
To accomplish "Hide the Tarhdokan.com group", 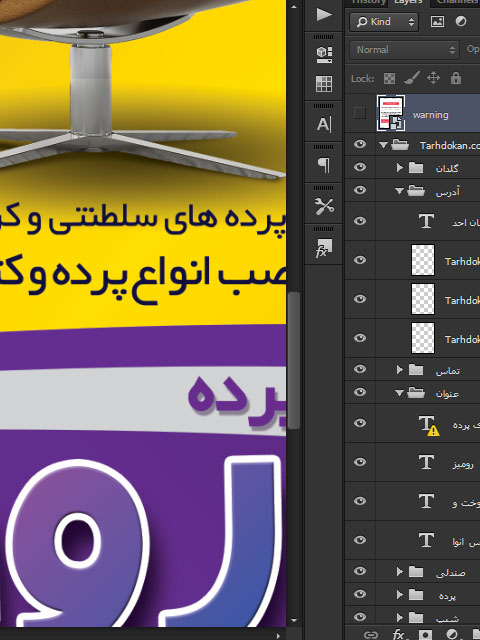I will [360, 144].
